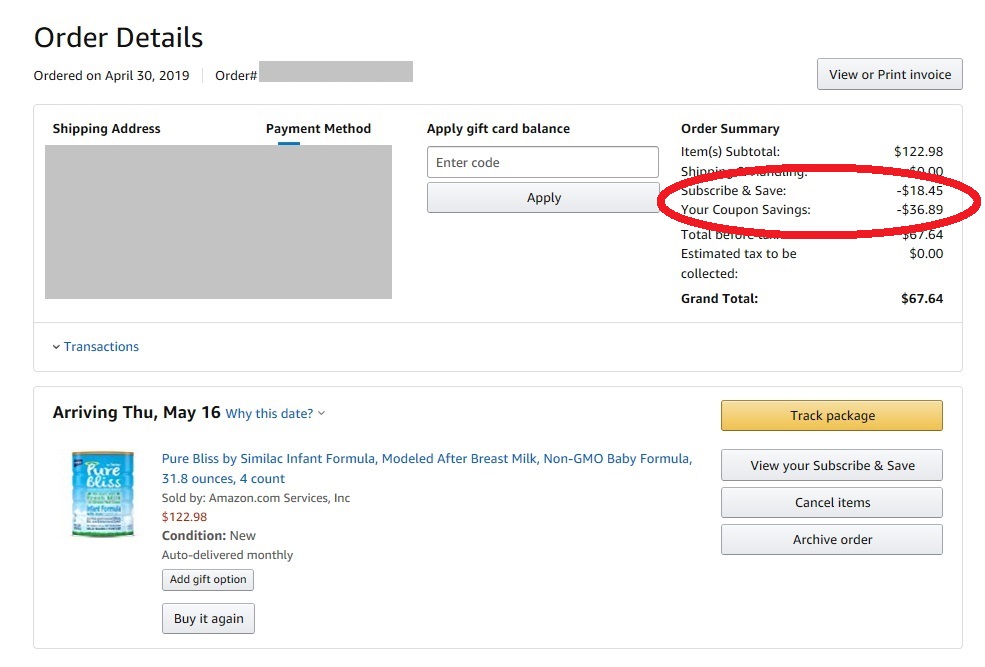The width and height of the screenshot is (985, 667).
Task: Apply the gift card code
Action: 542,197
